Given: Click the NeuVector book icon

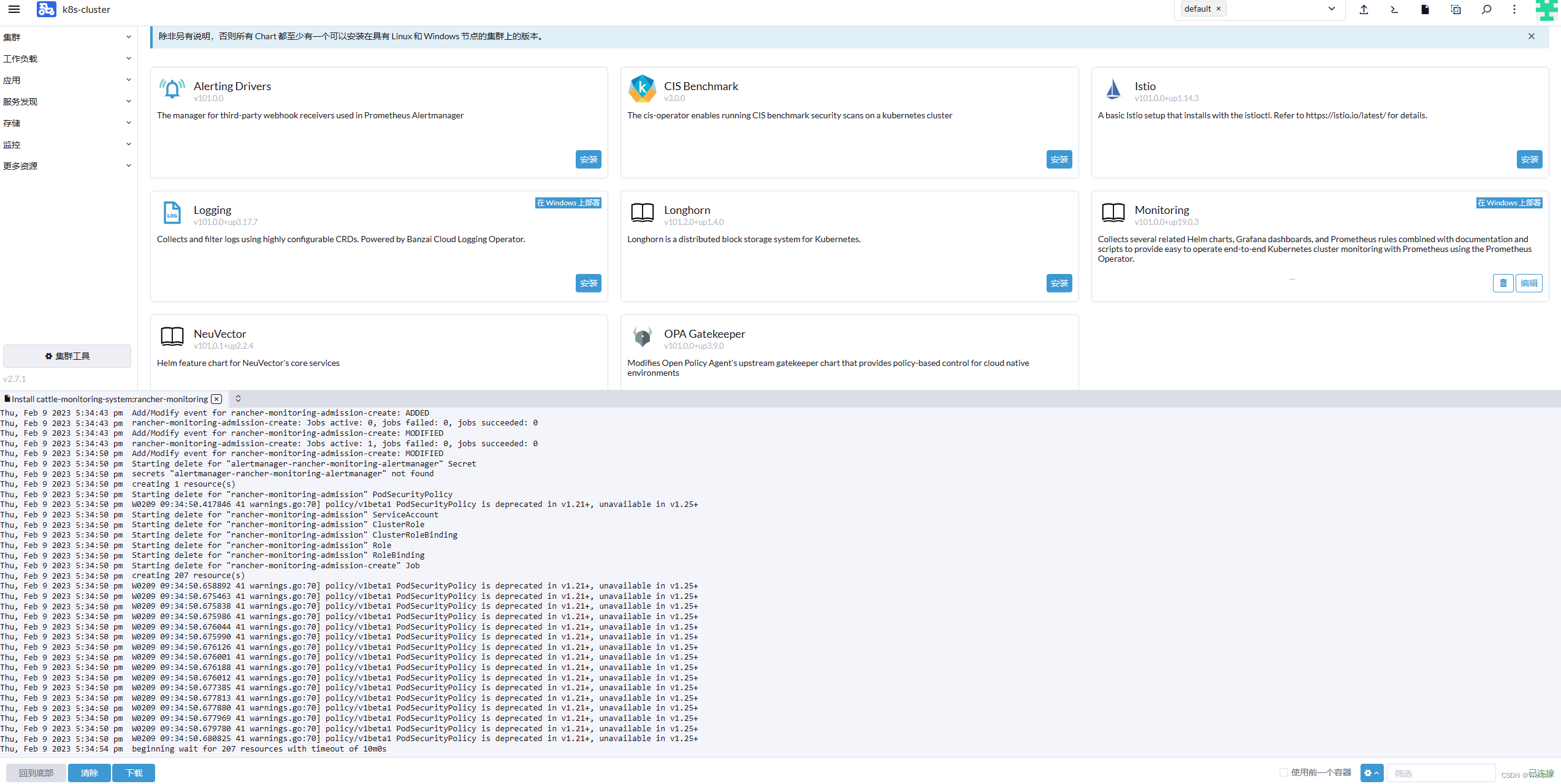Looking at the screenshot, I should point(172,337).
